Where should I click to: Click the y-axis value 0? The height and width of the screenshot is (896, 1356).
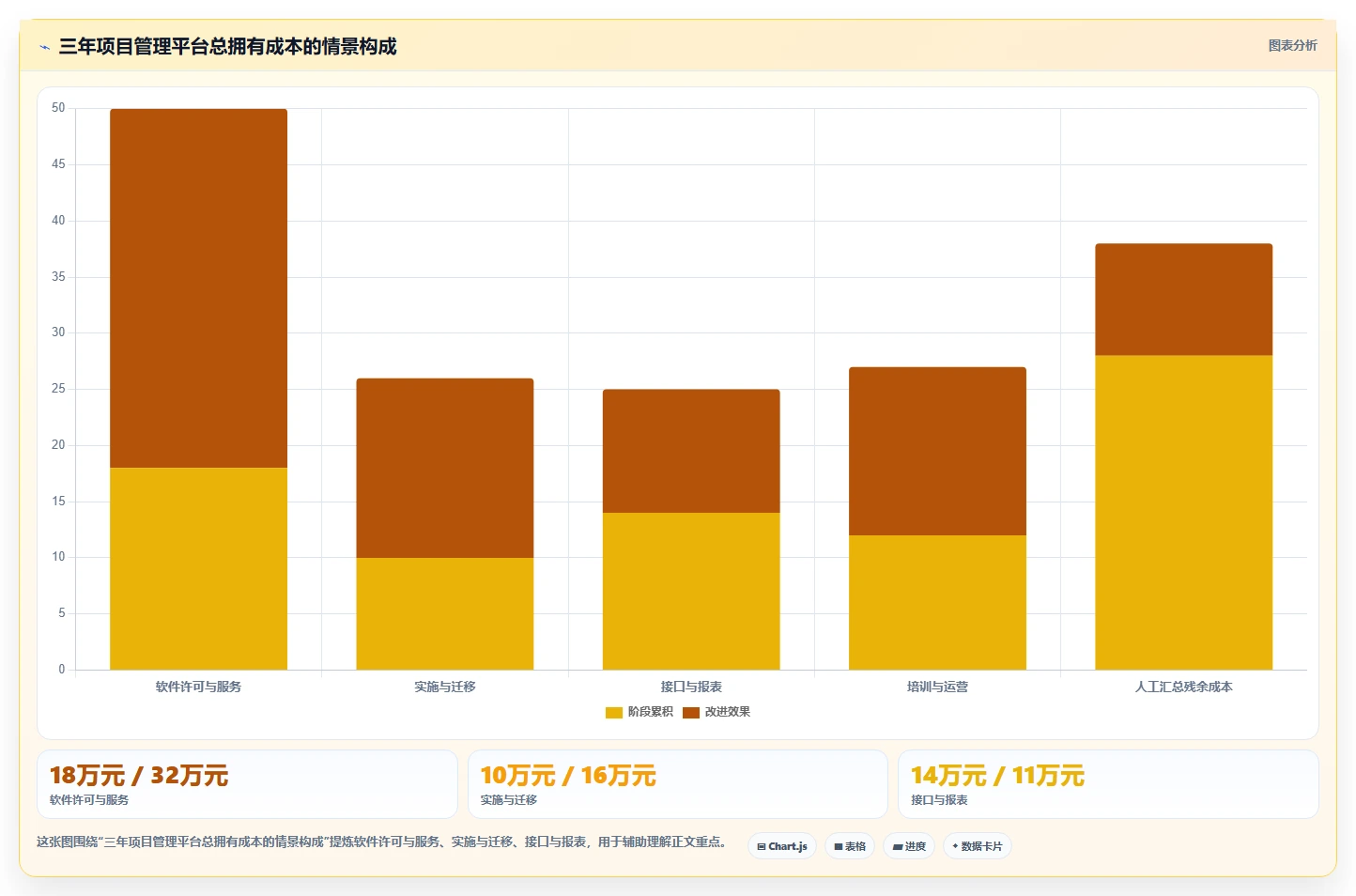click(62, 670)
